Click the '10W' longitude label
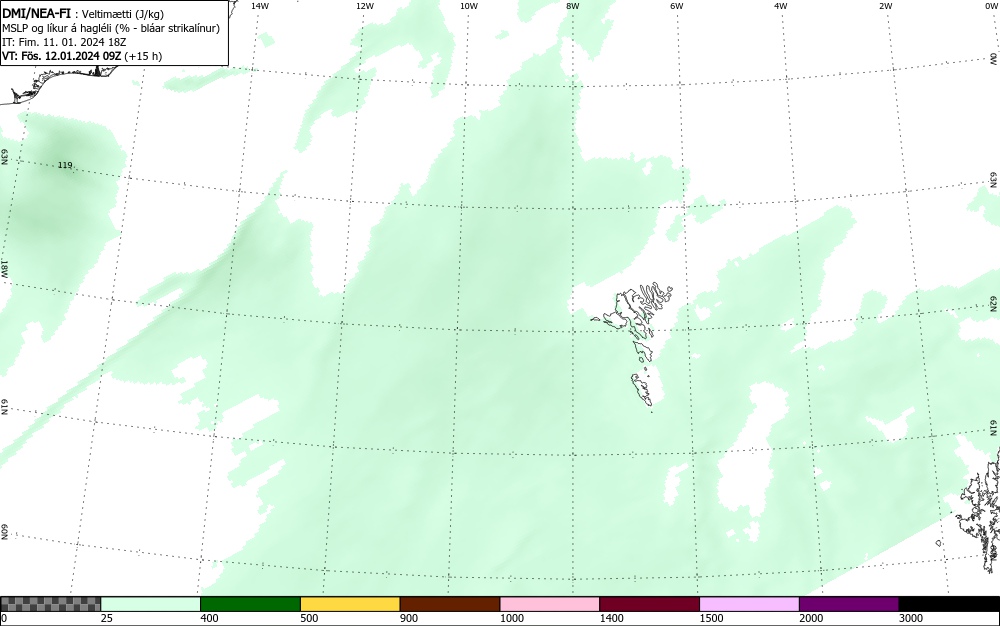 point(469,6)
